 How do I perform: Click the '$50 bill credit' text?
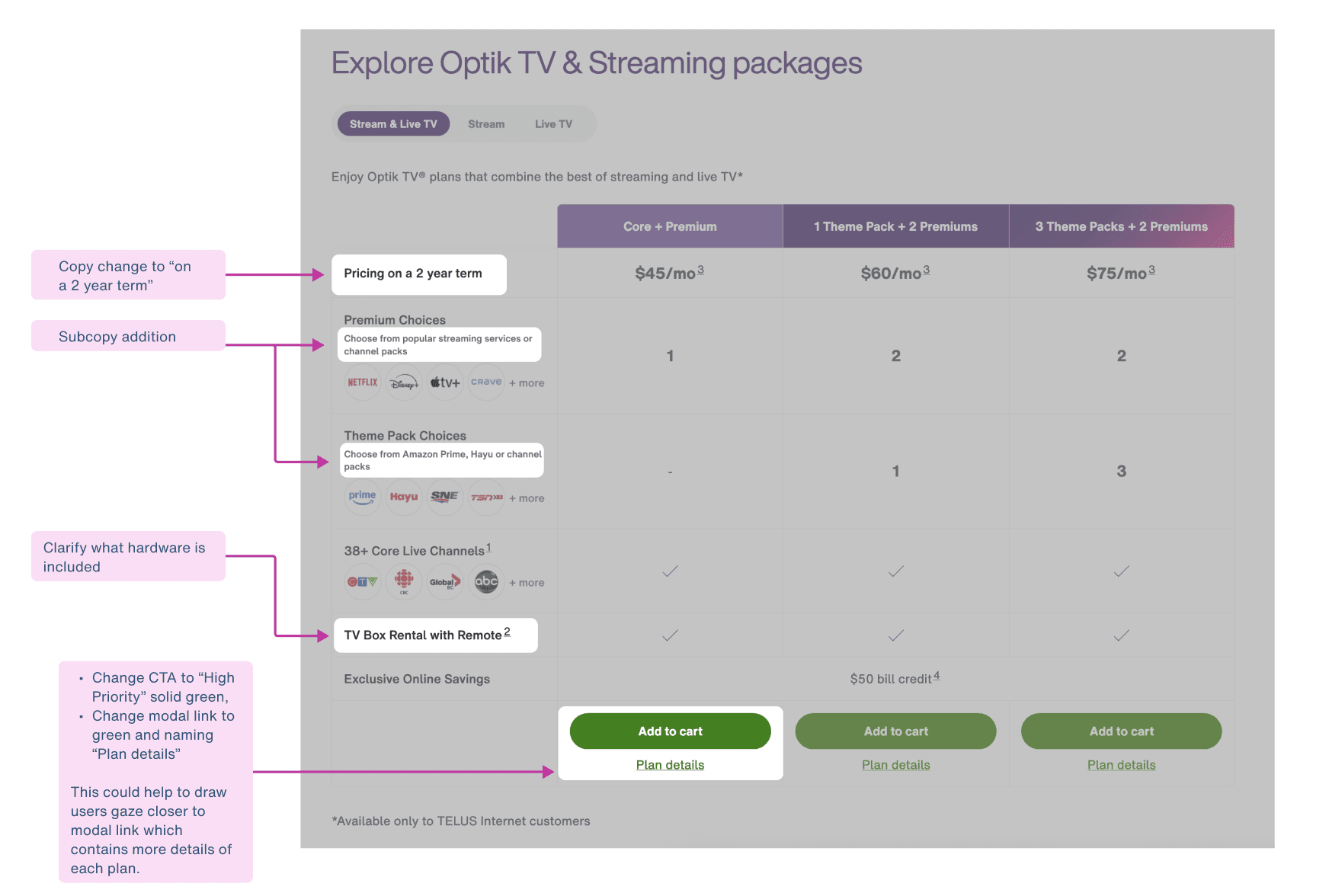pos(891,679)
